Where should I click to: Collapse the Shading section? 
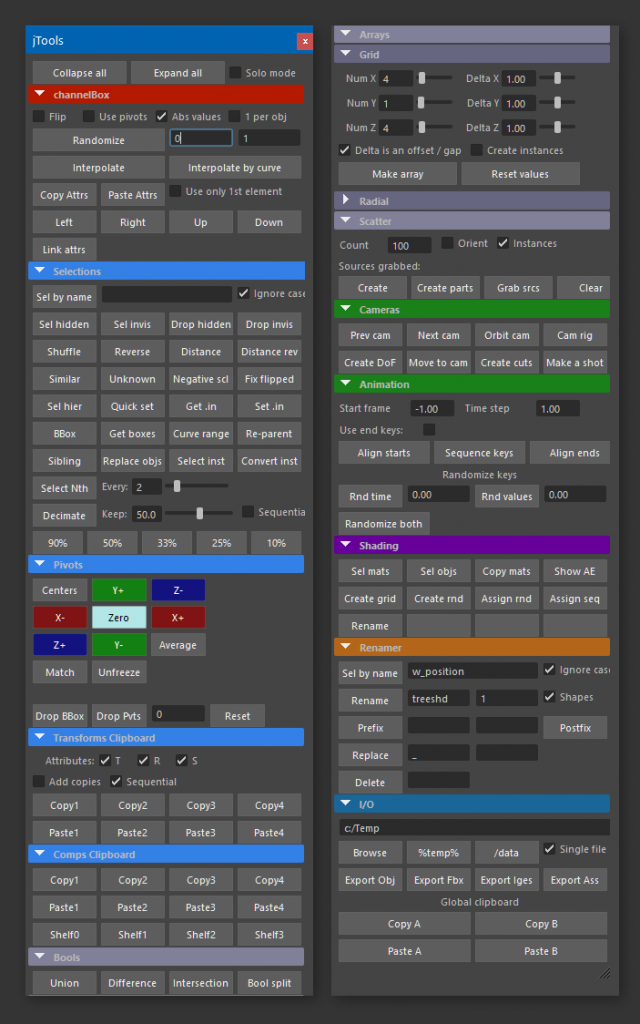[x=346, y=545]
